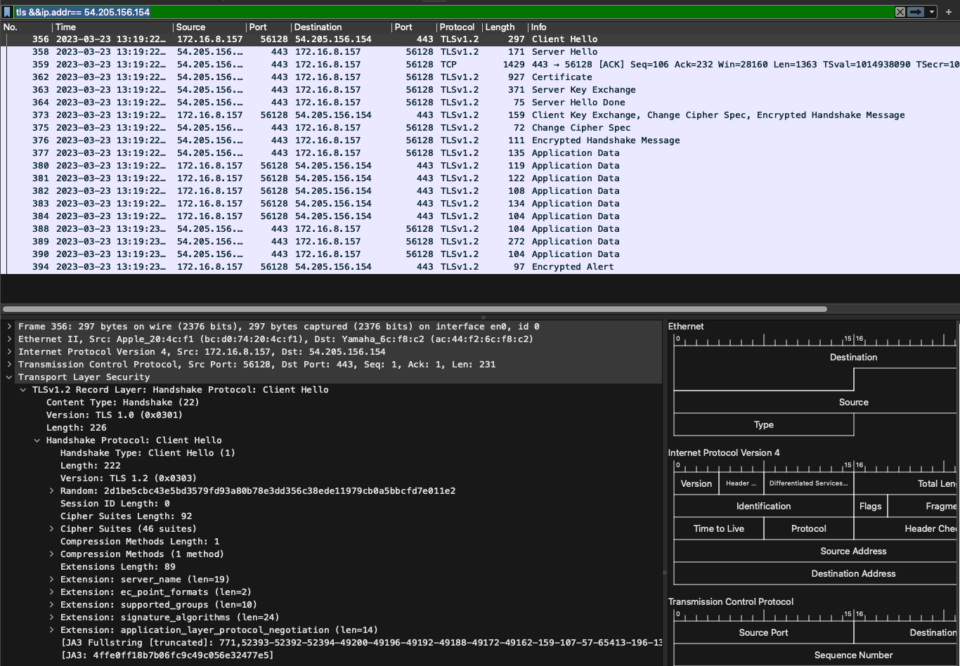Click the filter bookmark icon
The width and height of the screenshot is (960, 666).
(7, 12)
